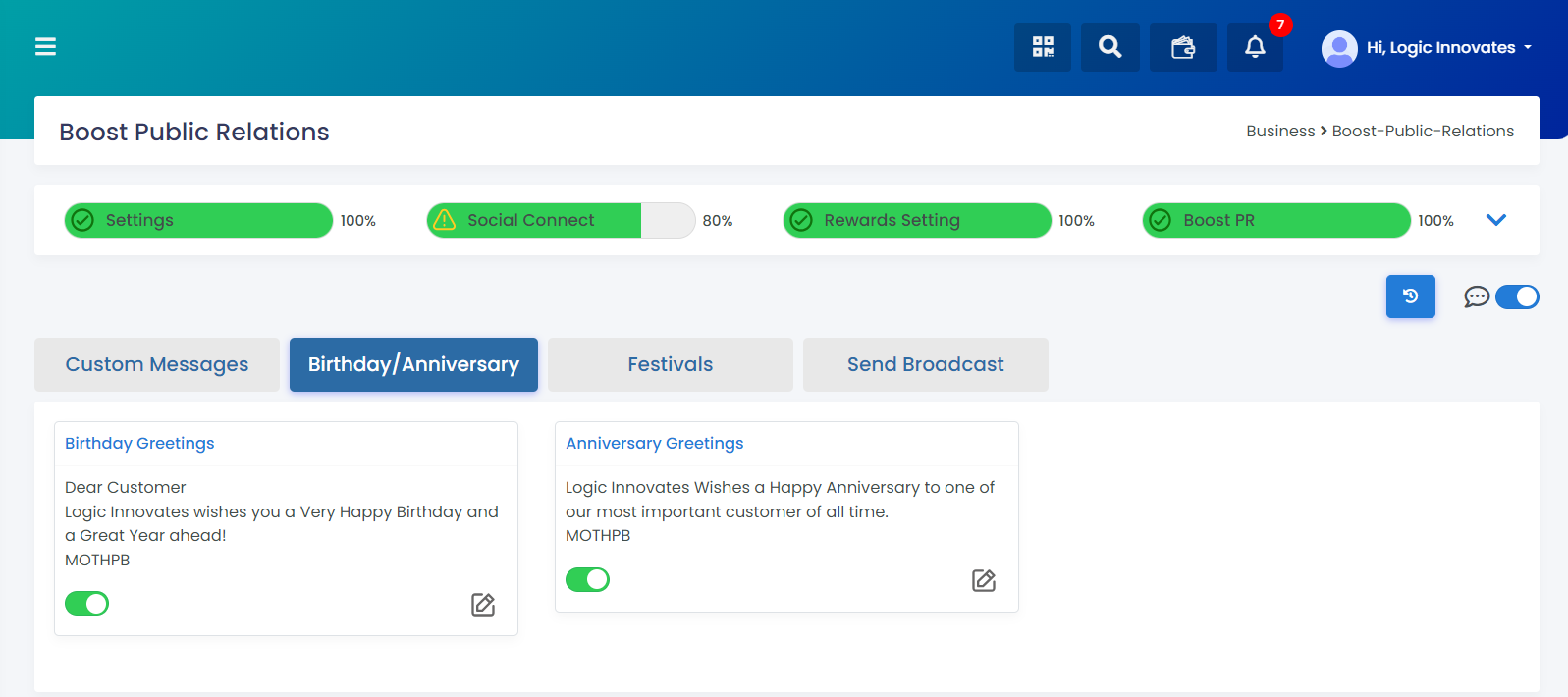Click the Business breadcrumb link
Image resolution: width=1568 pixels, height=697 pixels.
tap(1280, 131)
